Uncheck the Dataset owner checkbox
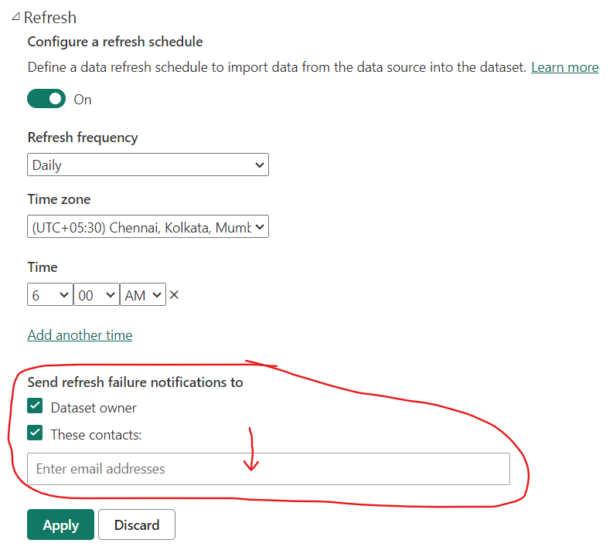 coord(35,407)
